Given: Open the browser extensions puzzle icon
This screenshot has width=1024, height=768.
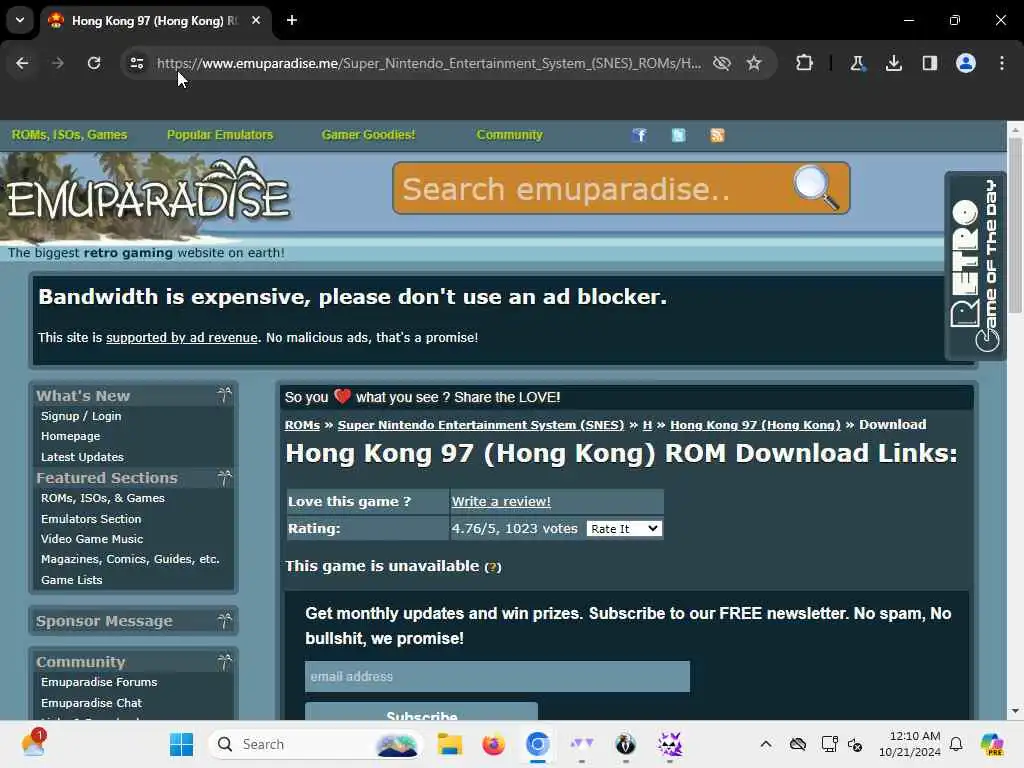Looking at the screenshot, I should pos(805,63).
